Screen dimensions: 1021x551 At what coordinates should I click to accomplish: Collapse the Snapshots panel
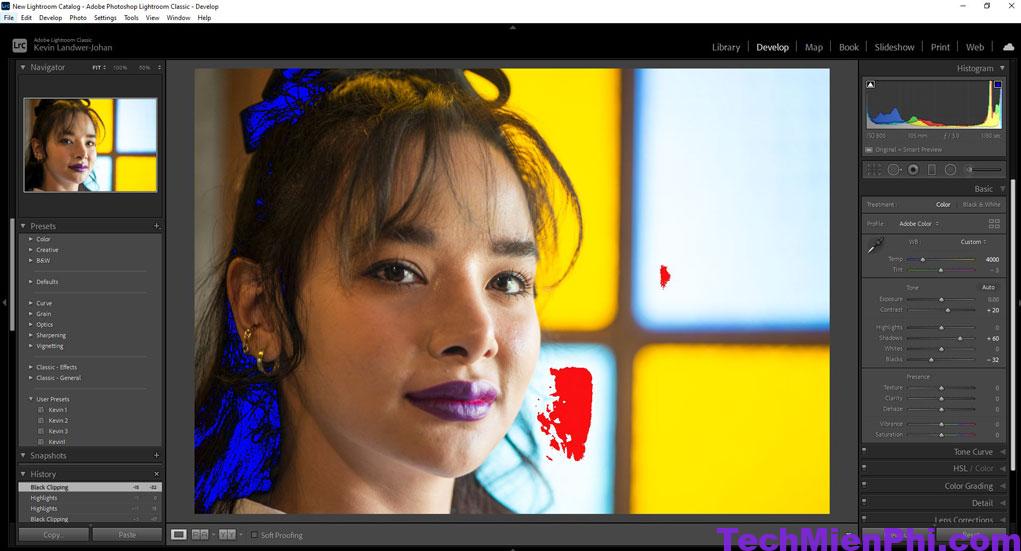pyautogui.click(x=23, y=455)
